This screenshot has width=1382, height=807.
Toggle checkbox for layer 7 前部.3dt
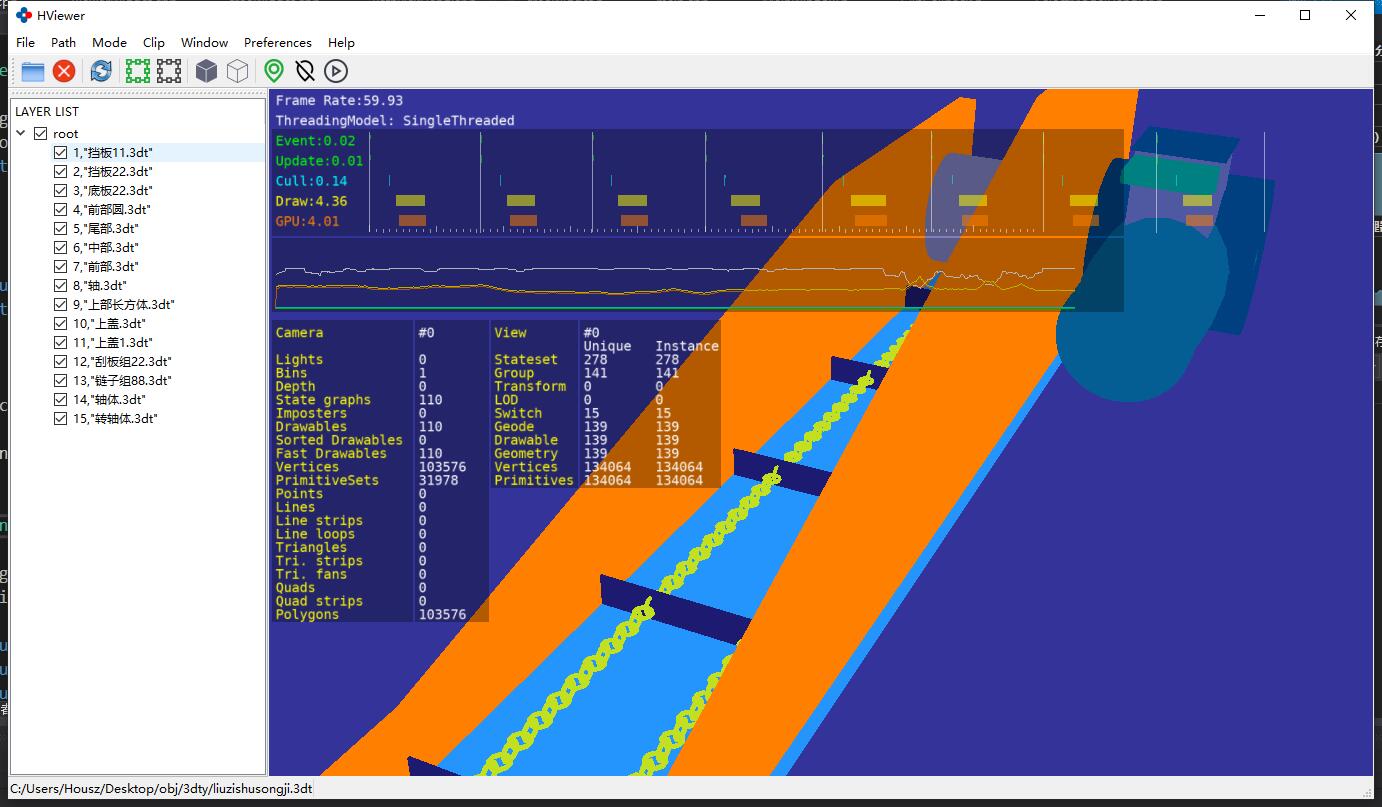[61, 266]
